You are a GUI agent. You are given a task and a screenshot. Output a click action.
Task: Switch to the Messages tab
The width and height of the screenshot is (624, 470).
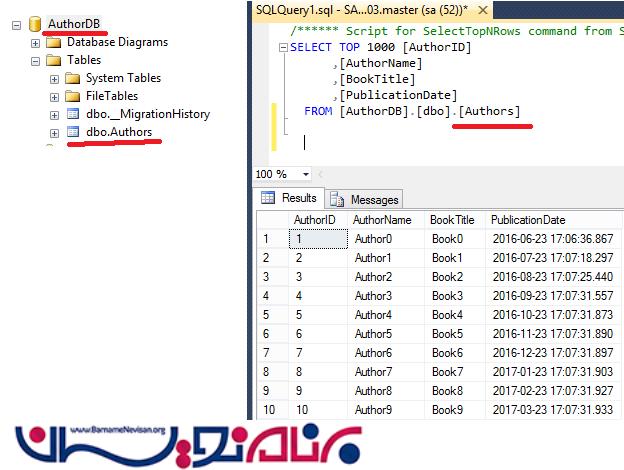[365, 199]
